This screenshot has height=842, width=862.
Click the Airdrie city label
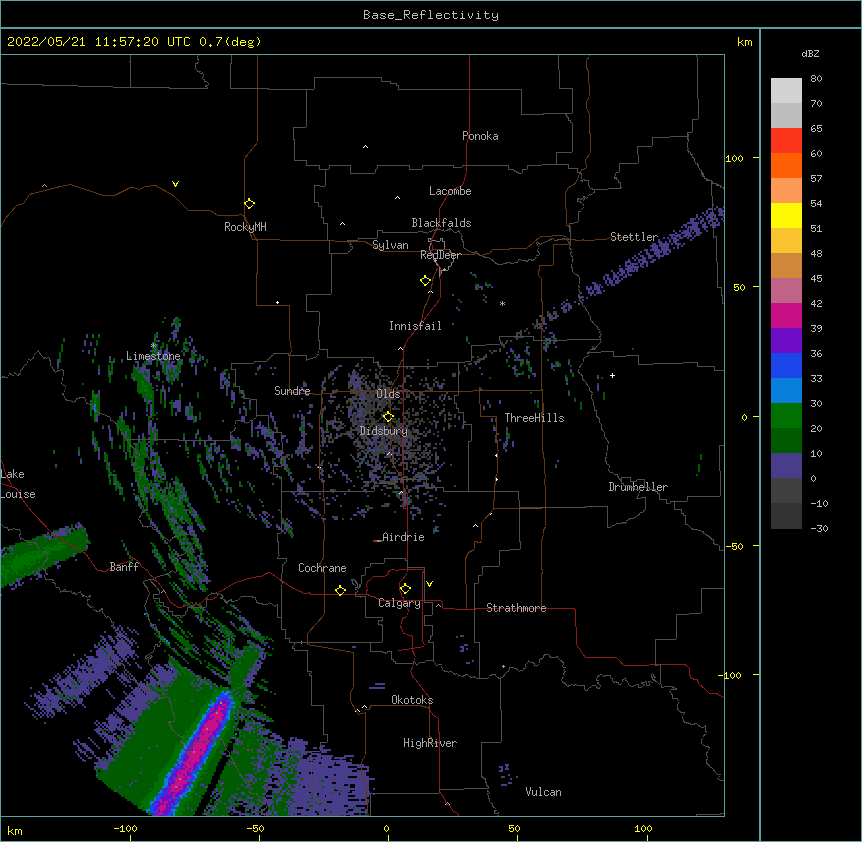coord(404,537)
